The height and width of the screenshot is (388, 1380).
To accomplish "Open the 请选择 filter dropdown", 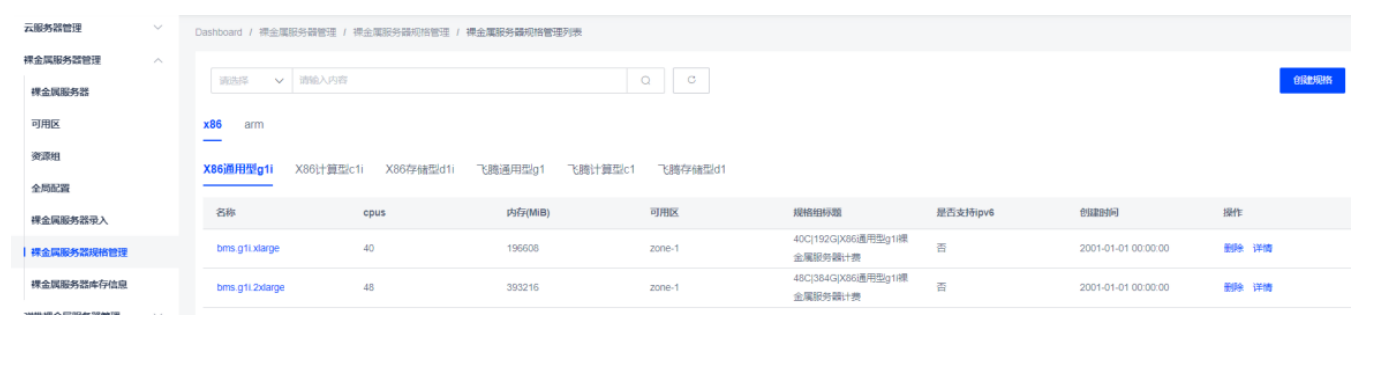I will (251, 81).
